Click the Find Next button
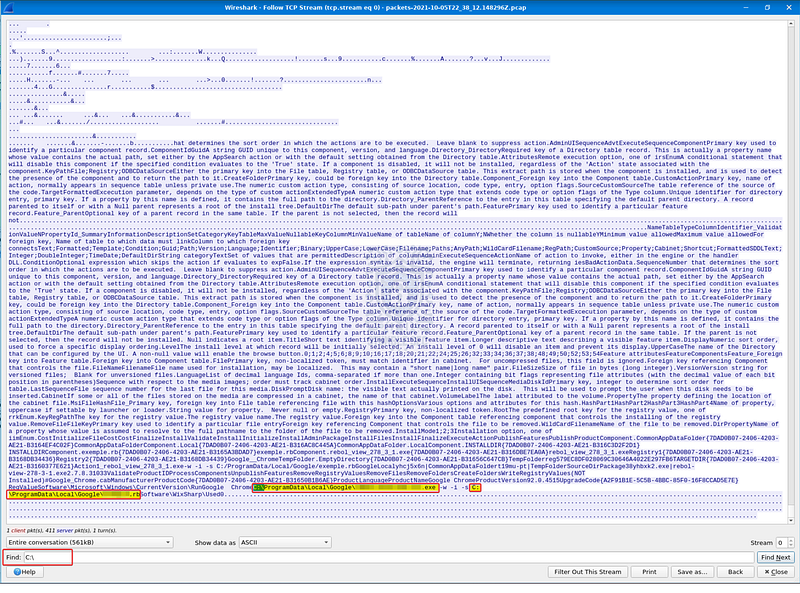This screenshot has width=800, height=593. [776, 557]
